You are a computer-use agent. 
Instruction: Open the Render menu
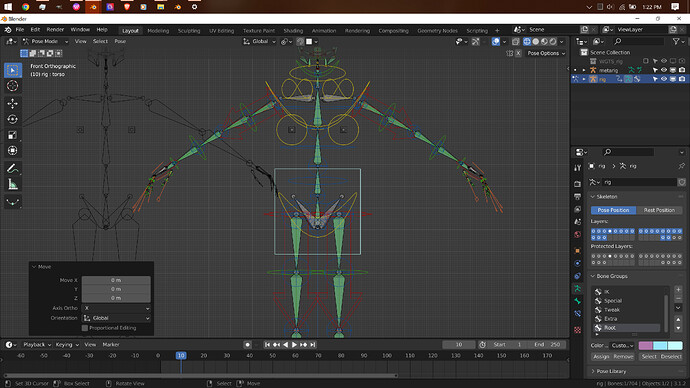[x=55, y=30]
